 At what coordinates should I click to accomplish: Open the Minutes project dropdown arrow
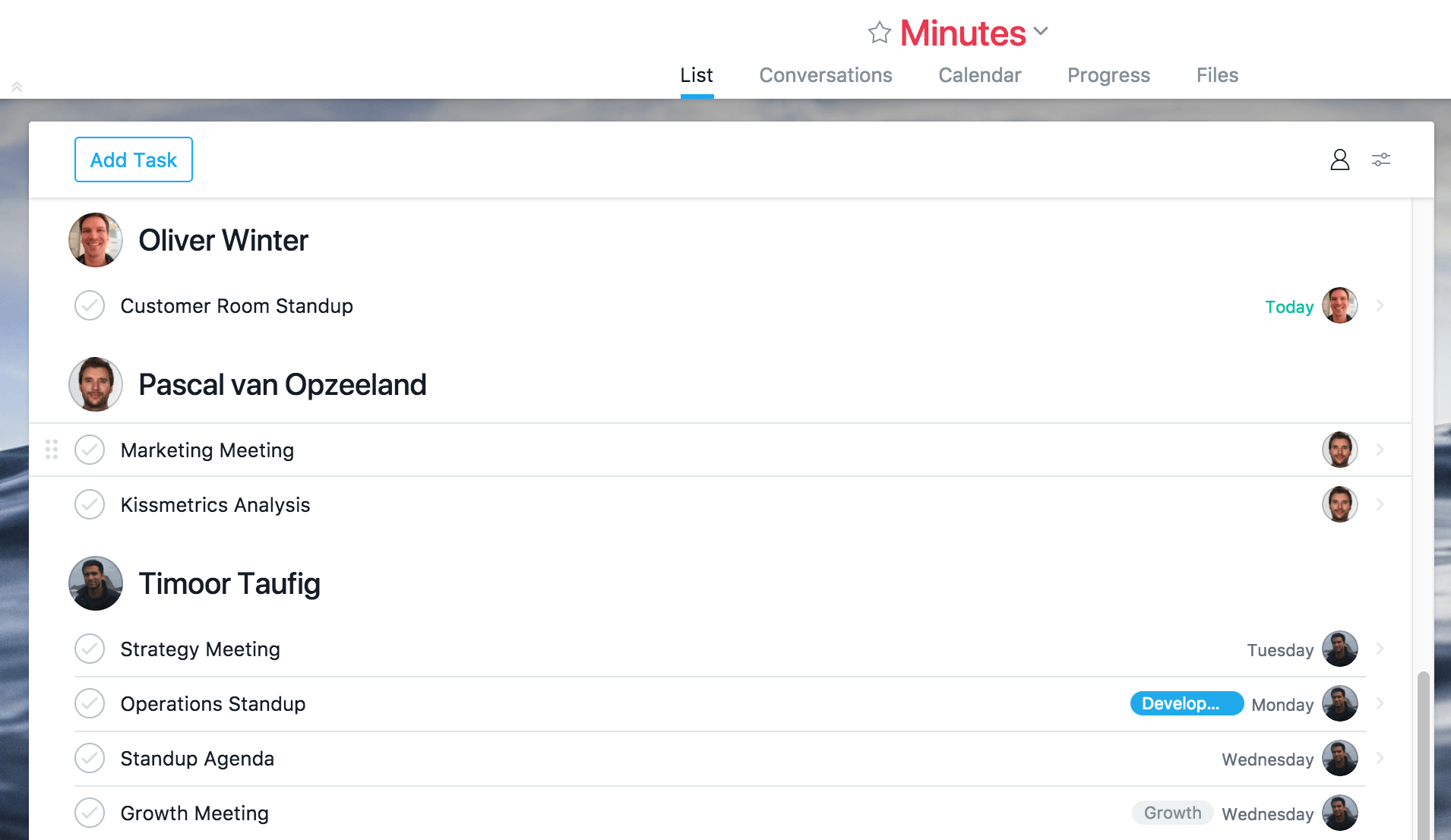[x=1041, y=31]
